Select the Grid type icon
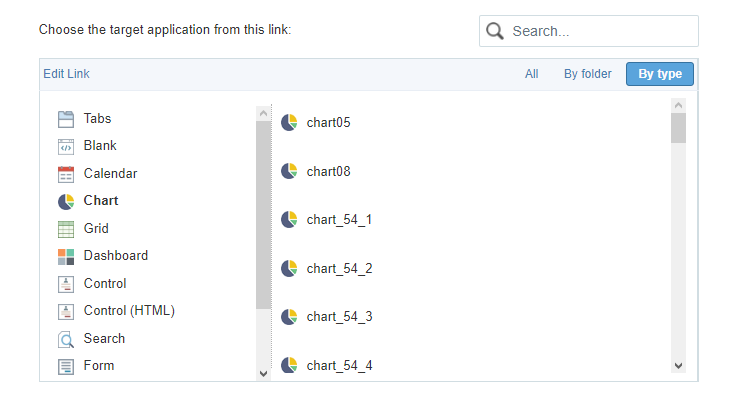This screenshot has width=756, height=413. pyautogui.click(x=66, y=229)
